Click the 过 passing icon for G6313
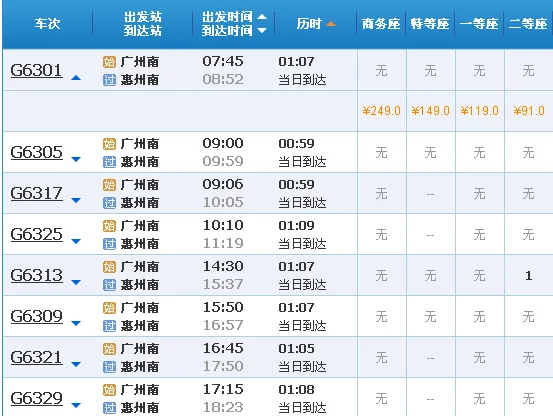Screen dimensions: 553x416 (x=109, y=285)
